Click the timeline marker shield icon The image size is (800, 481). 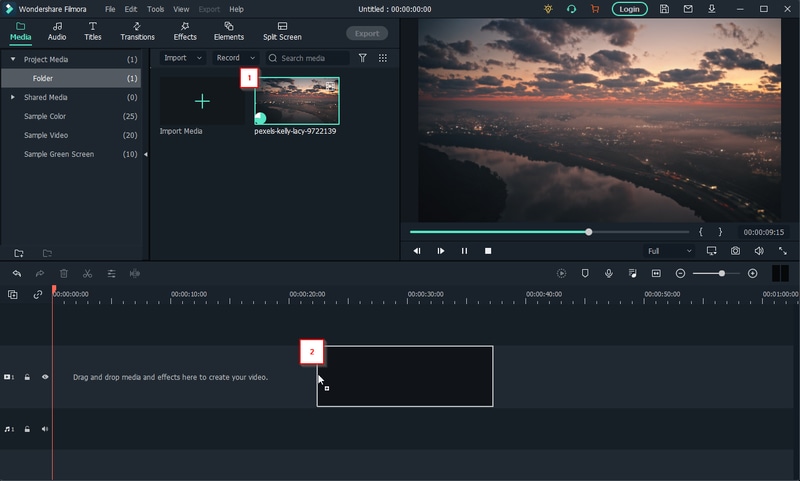click(x=585, y=274)
